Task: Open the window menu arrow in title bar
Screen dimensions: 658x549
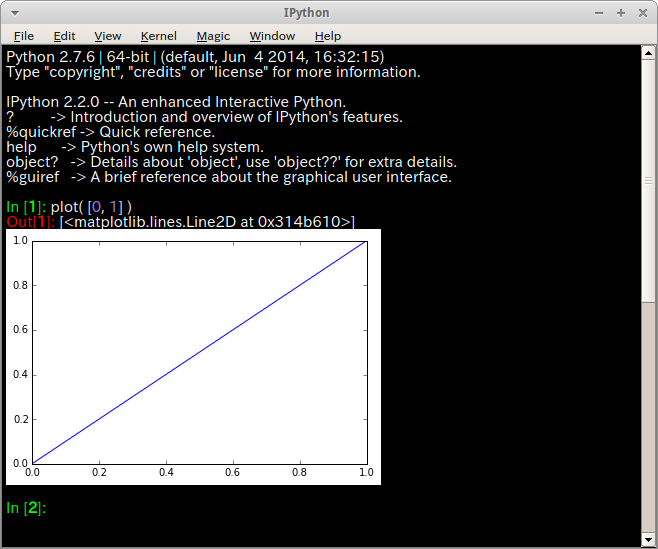Action: pyautogui.click(x=15, y=13)
